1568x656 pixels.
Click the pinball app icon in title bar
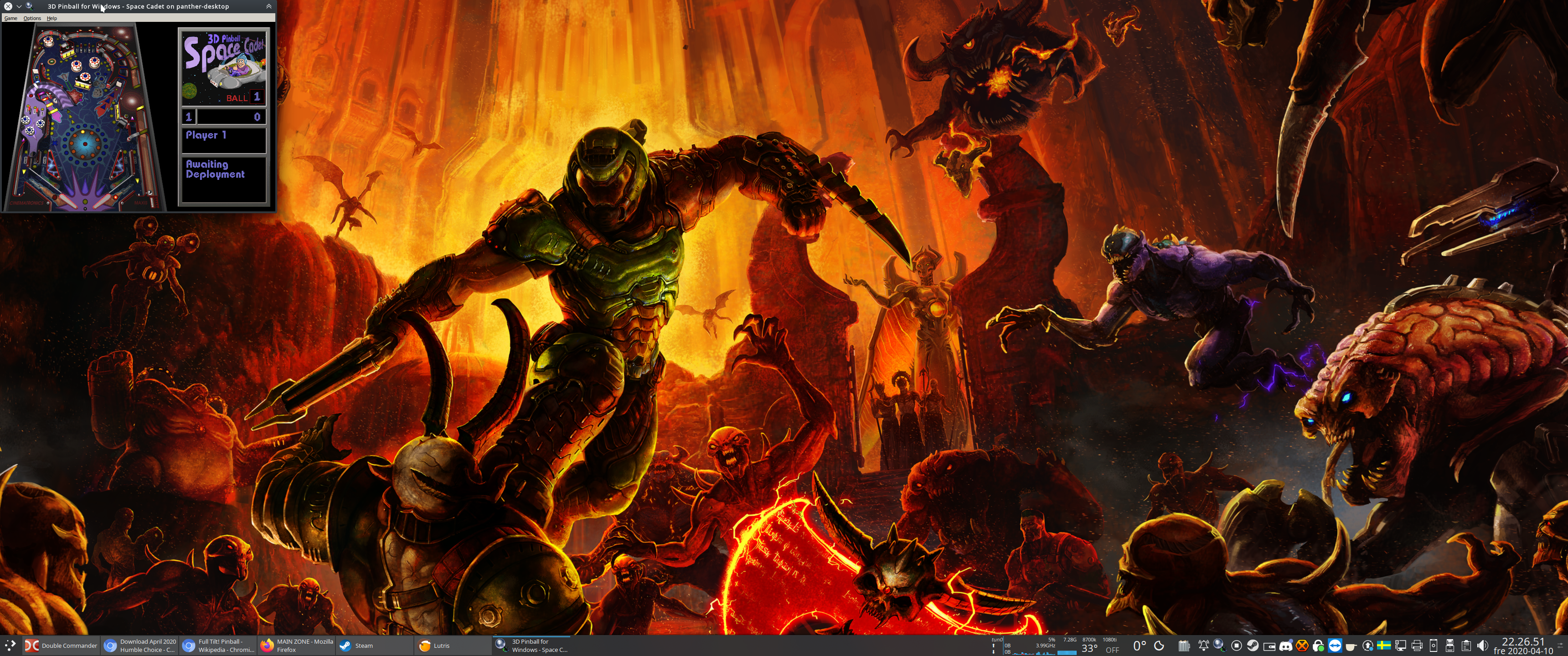click(x=29, y=6)
